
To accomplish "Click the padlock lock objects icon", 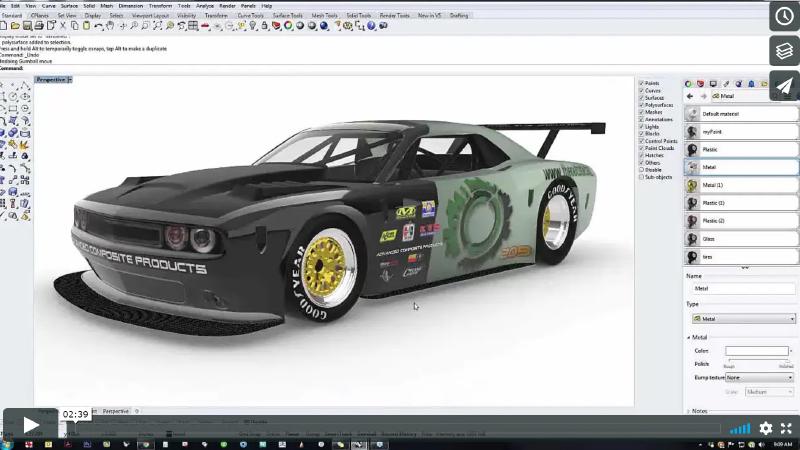I will pyautogui.click(x=264, y=26).
